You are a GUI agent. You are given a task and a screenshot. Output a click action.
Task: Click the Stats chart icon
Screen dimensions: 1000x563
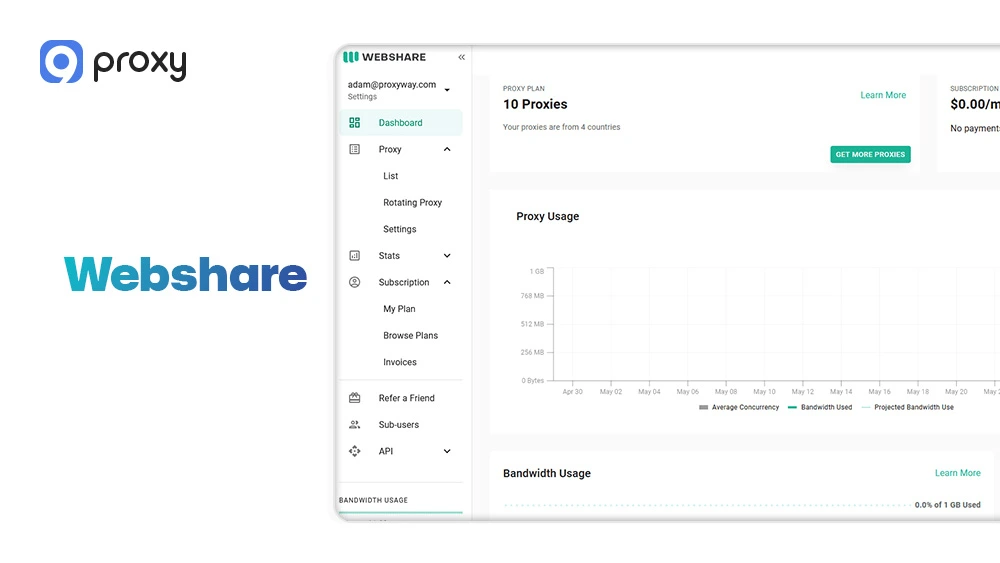pyautogui.click(x=354, y=256)
